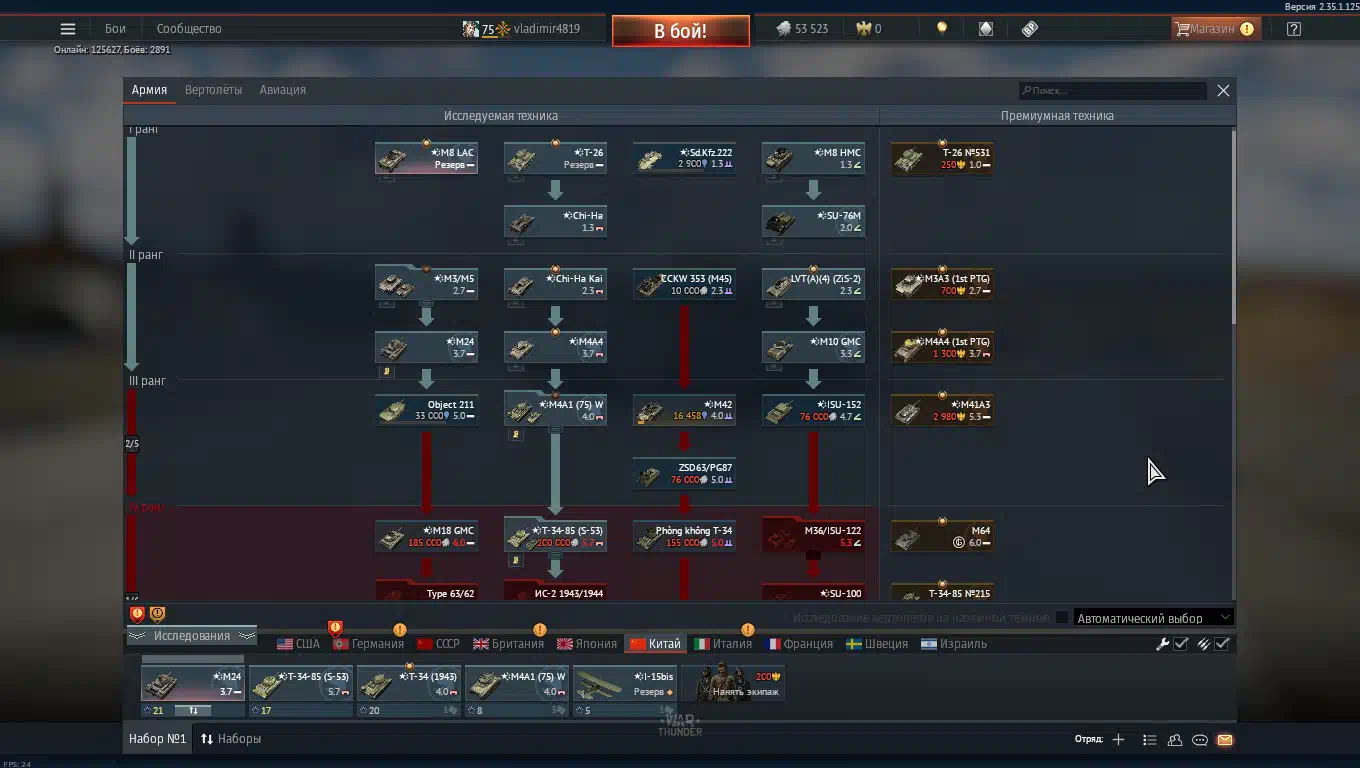Viewport: 1360px width, 768px height.
Task: Switch to the Вертолёты tab
Action: pos(213,90)
